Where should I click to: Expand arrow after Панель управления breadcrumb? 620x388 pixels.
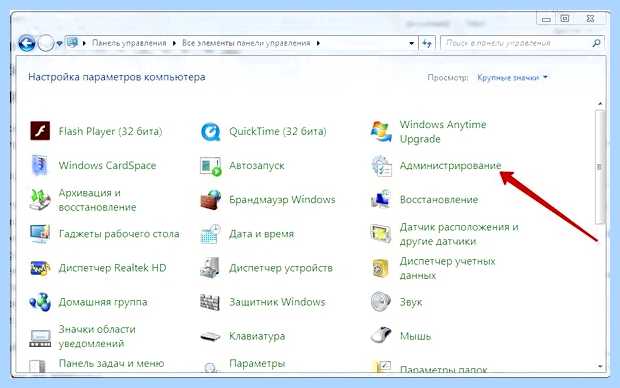tap(174, 43)
